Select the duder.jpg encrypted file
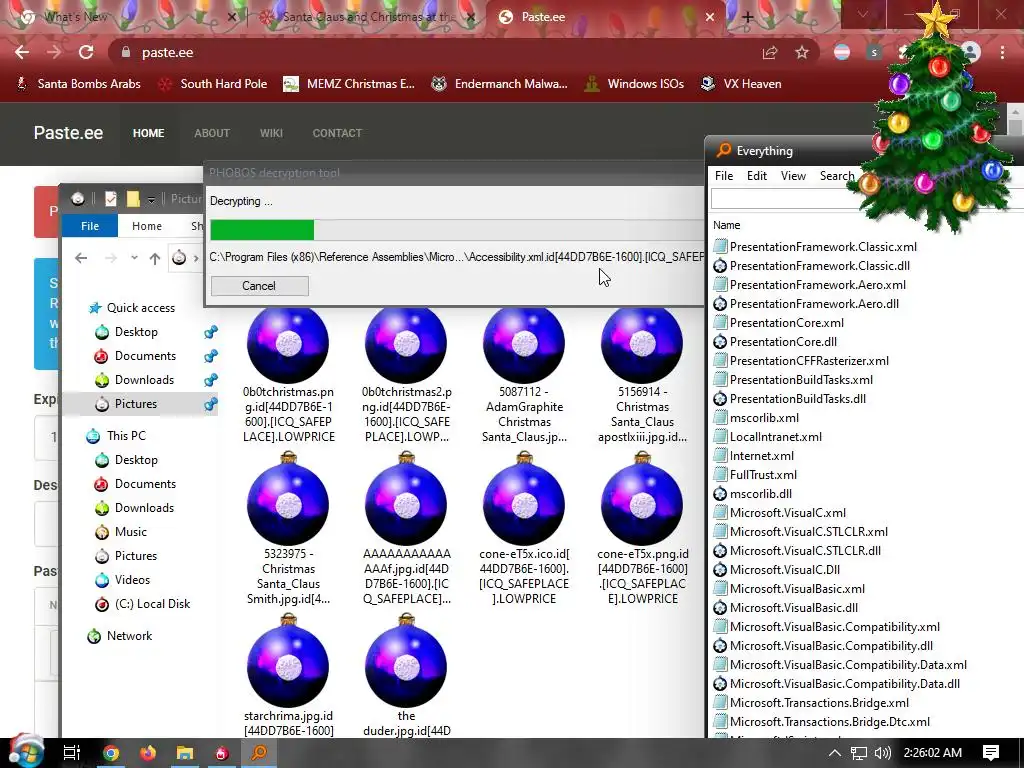This screenshot has height=768, width=1024. [406, 676]
